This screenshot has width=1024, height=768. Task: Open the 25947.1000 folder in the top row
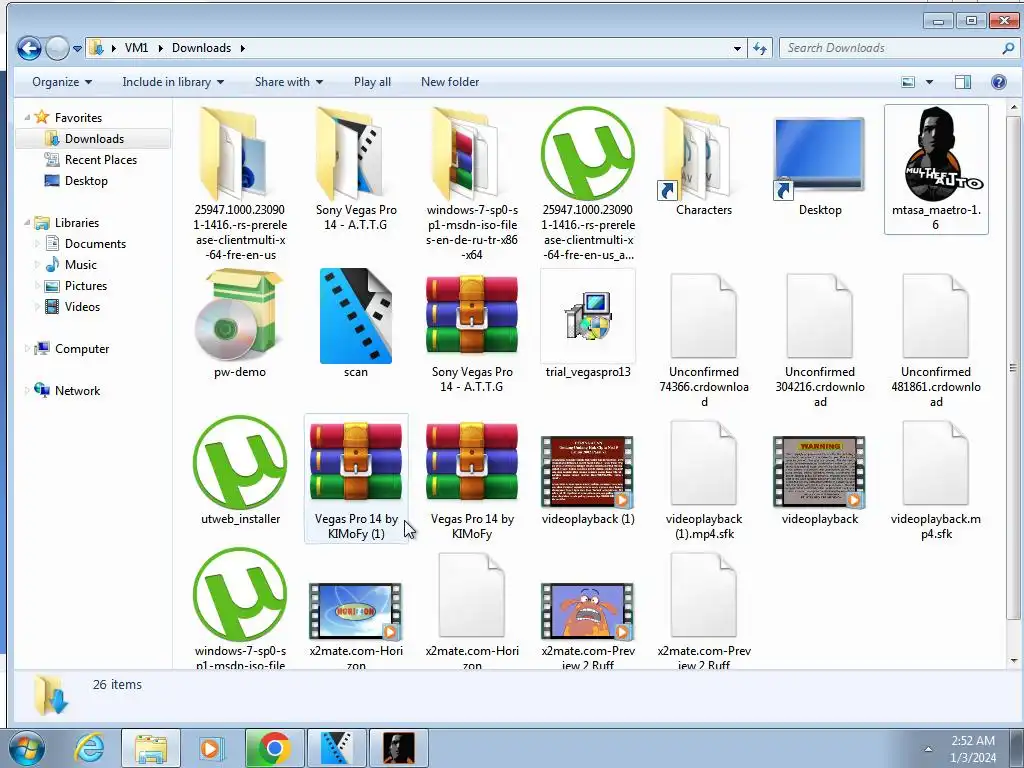[240, 184]
